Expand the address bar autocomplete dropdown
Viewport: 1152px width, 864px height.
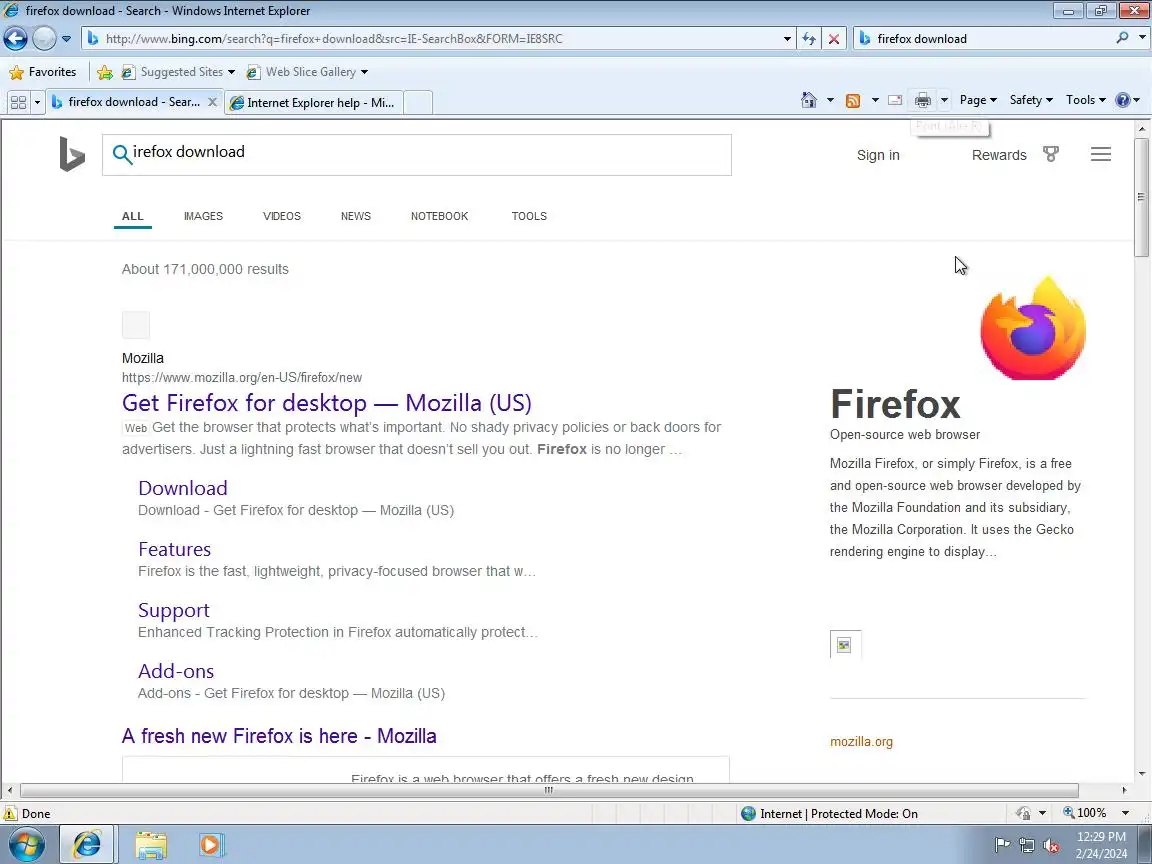787,39
